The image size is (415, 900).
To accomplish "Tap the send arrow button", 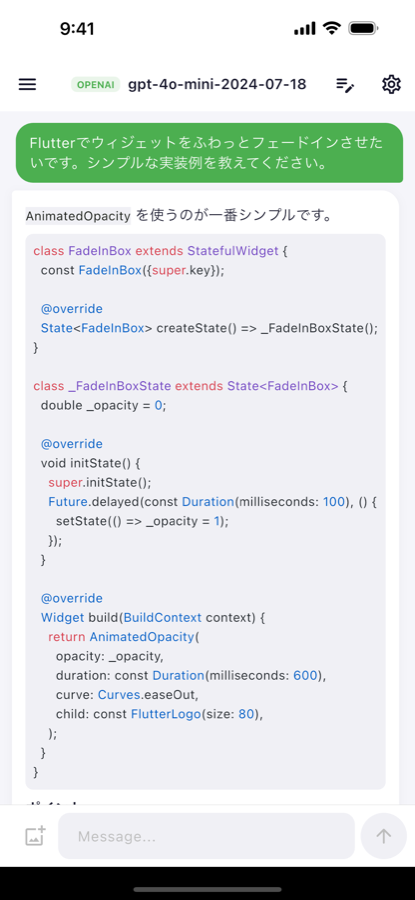I will (x=383, y=836).
